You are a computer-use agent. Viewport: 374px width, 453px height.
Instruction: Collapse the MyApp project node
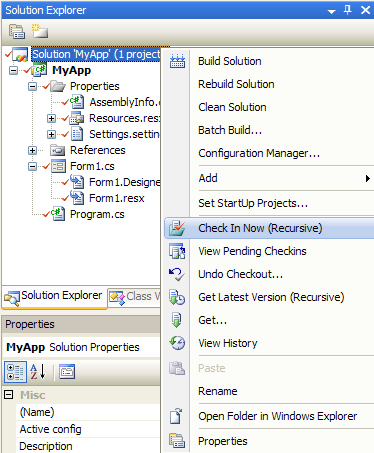coord(13,70)
